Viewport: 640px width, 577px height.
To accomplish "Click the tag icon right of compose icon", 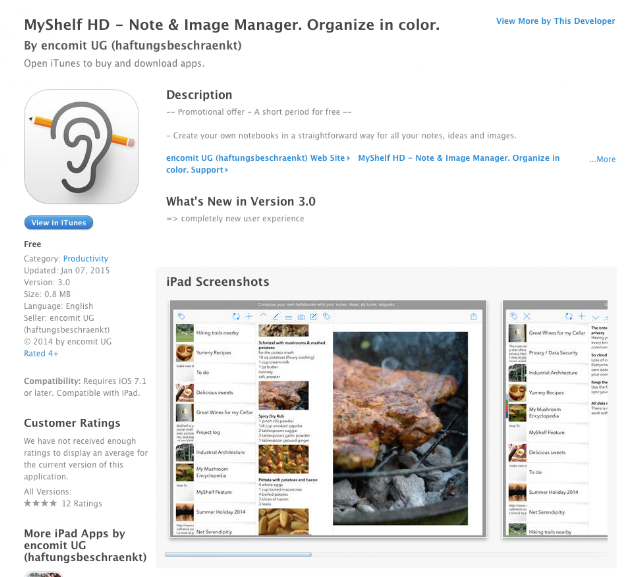I will [x=327, y=316].
